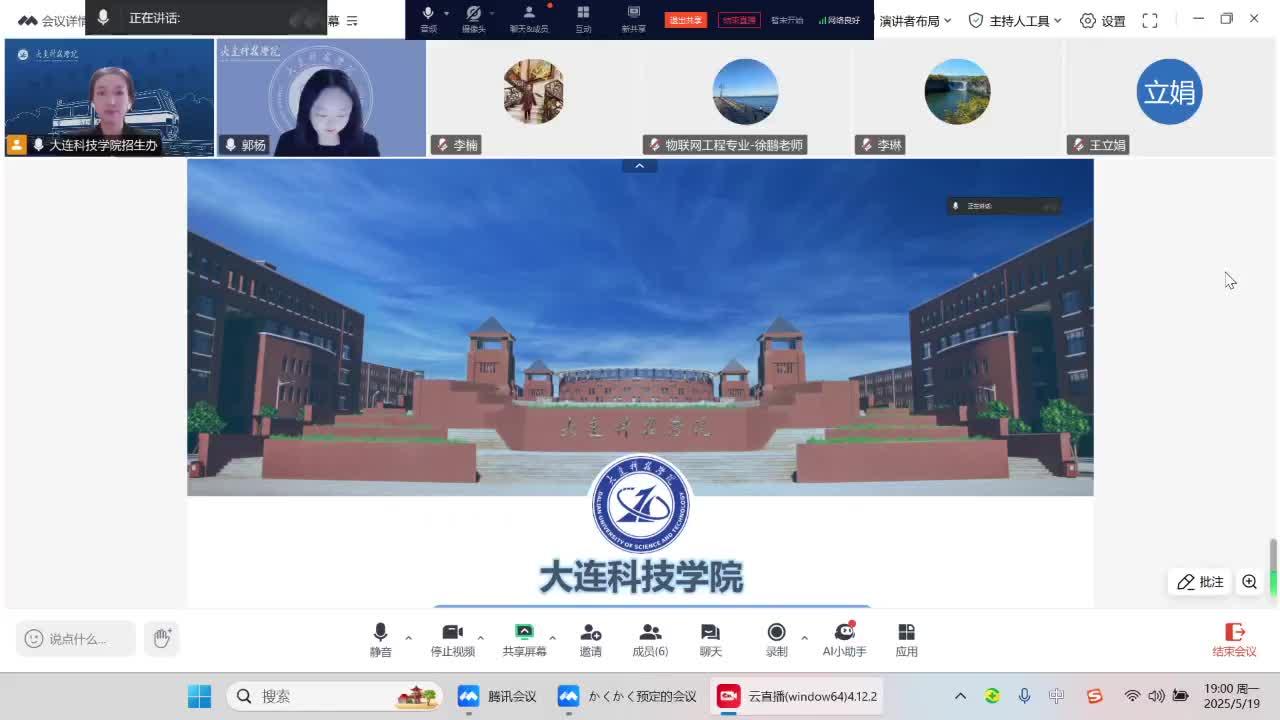The height and width of the screenshot is (720, 1280).
Task: Open the 成员(6) members panel
Action: 650,640
